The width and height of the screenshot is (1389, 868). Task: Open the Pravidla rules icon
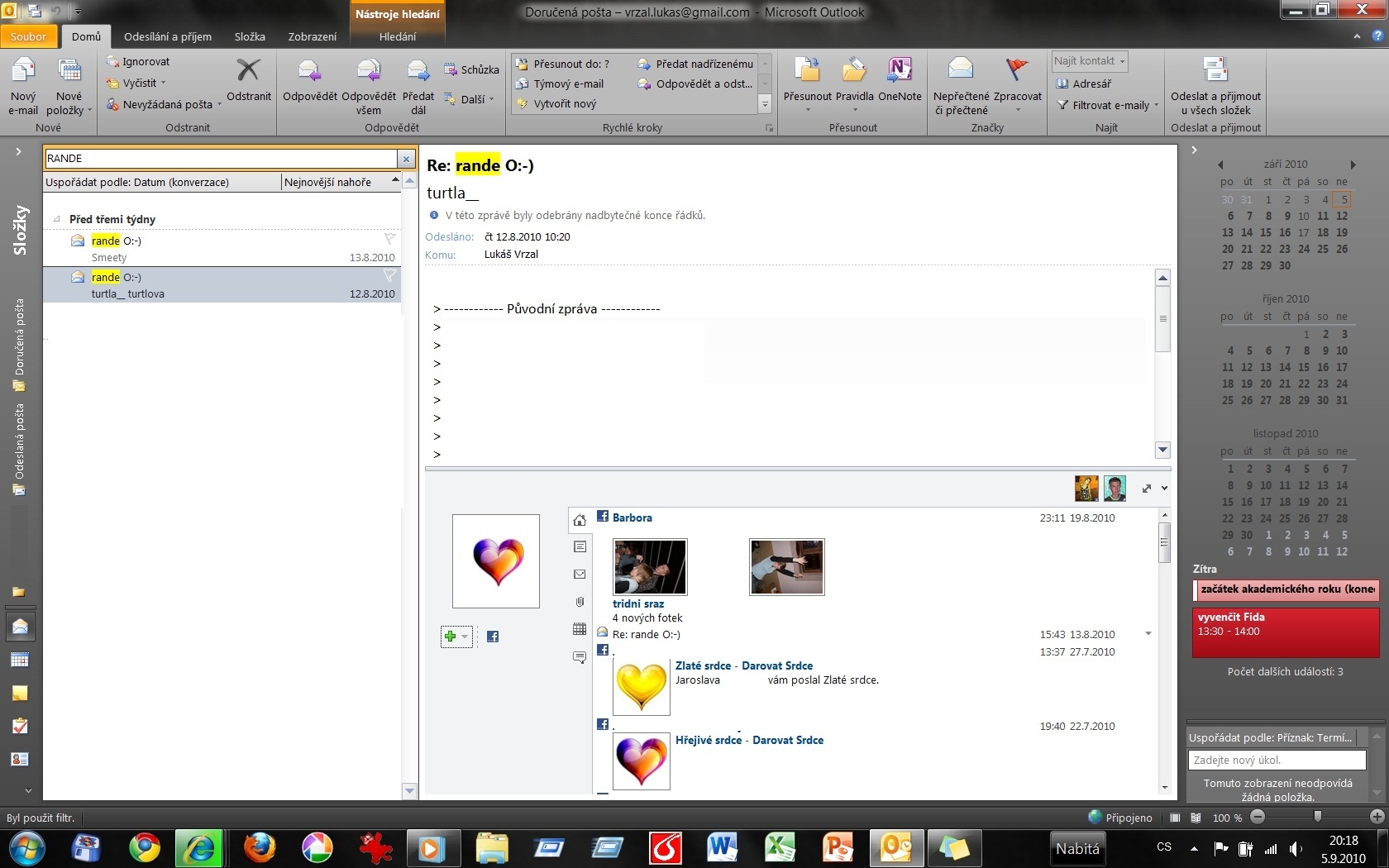pos(854,83)
